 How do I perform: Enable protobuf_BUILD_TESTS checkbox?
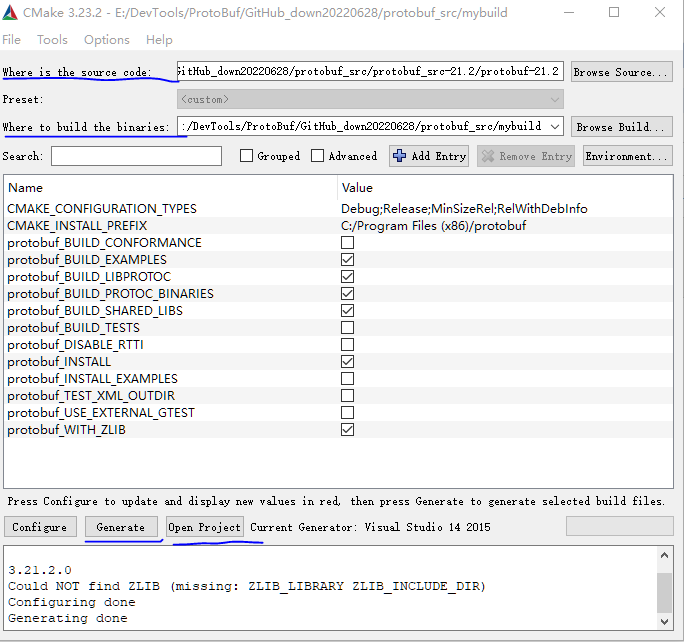(x=347, y=328)
